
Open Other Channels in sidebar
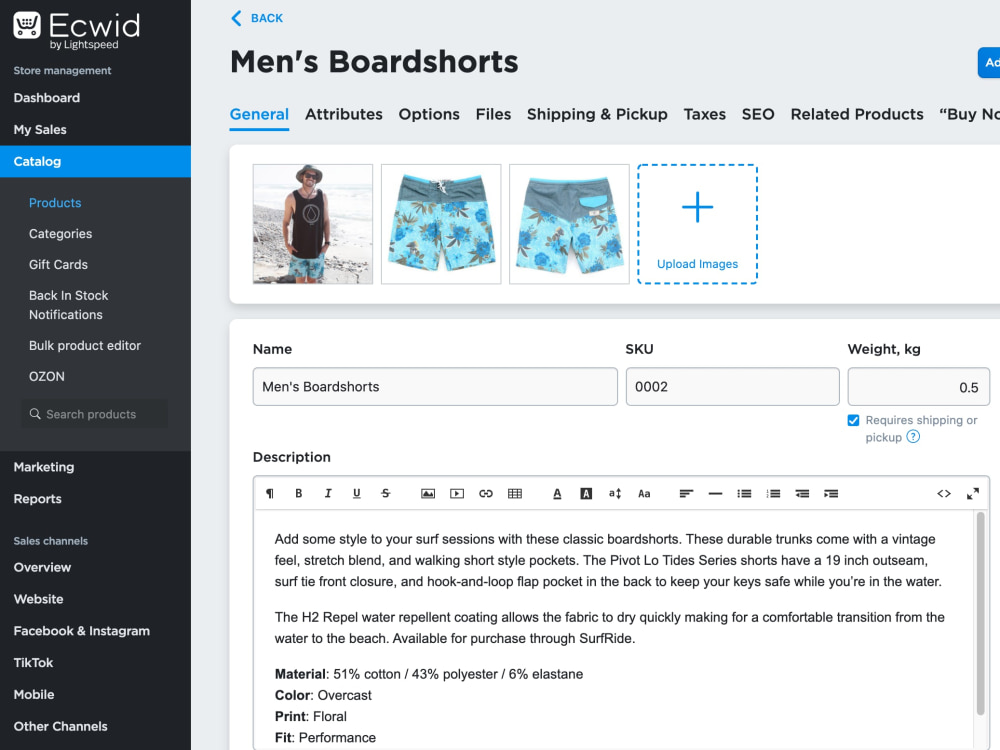(61, 726)
